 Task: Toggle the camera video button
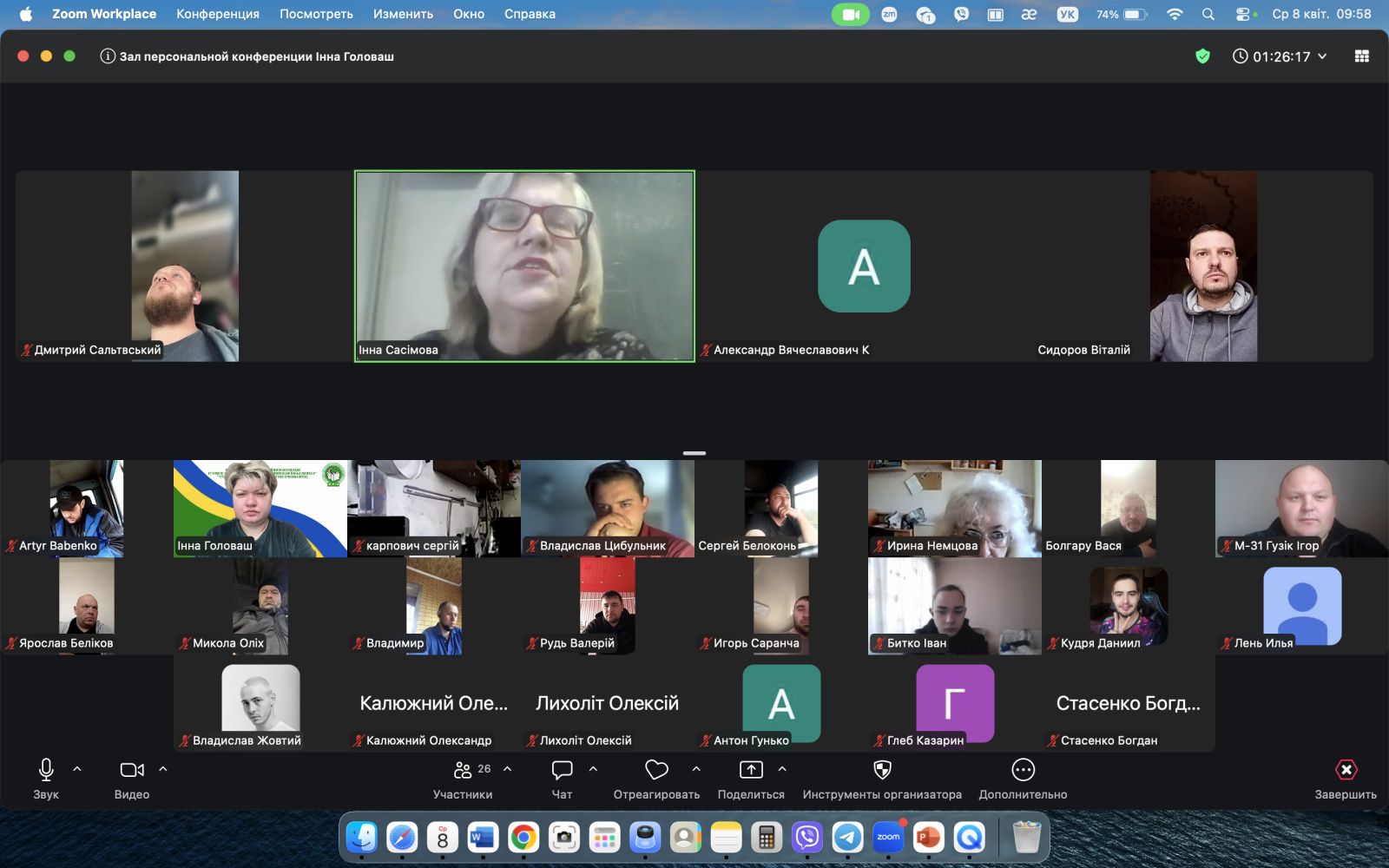coord(132,770)
